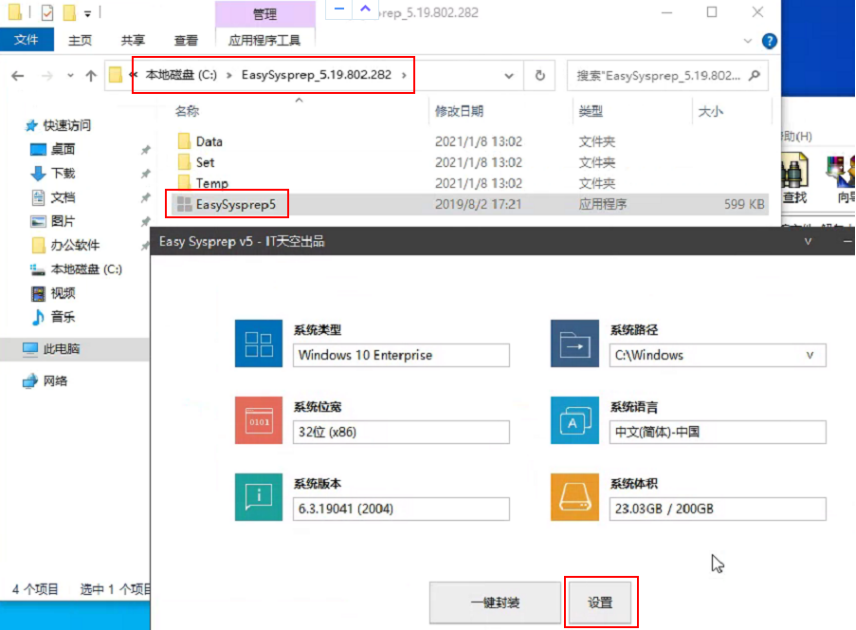The height and width of the screenshot is (630, 856).
Task: Click the 系统路径 folder arrow icon
Action: [575, 343]
